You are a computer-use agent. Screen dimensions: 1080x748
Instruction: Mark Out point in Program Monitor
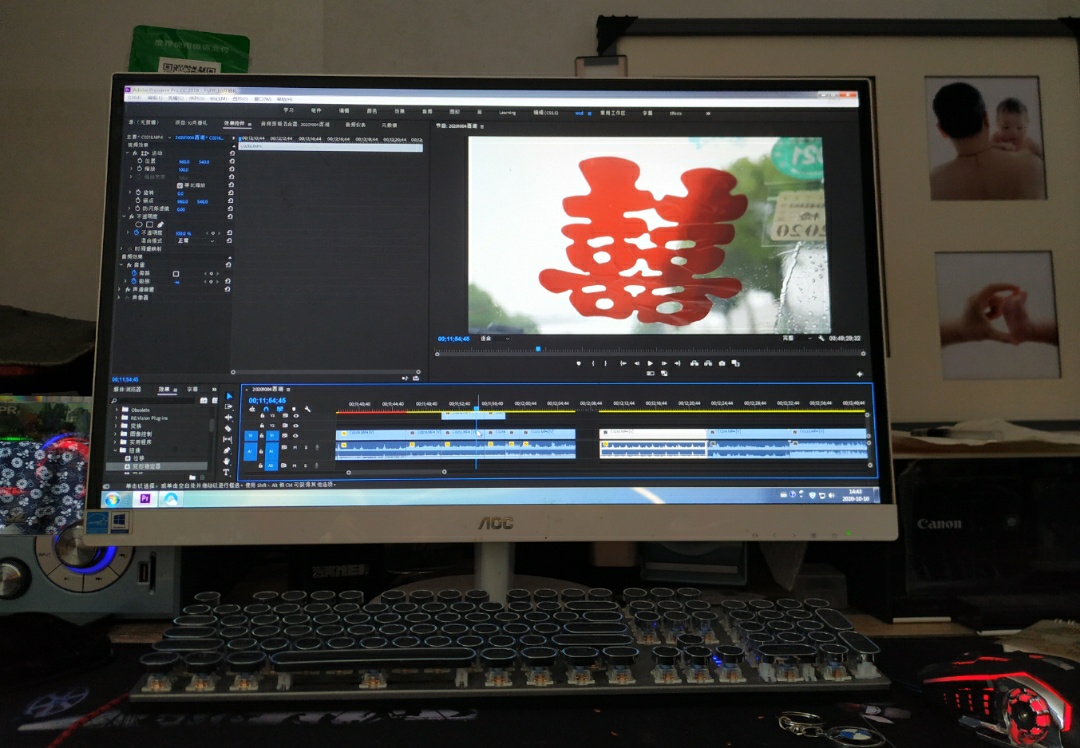coord(606,363)
